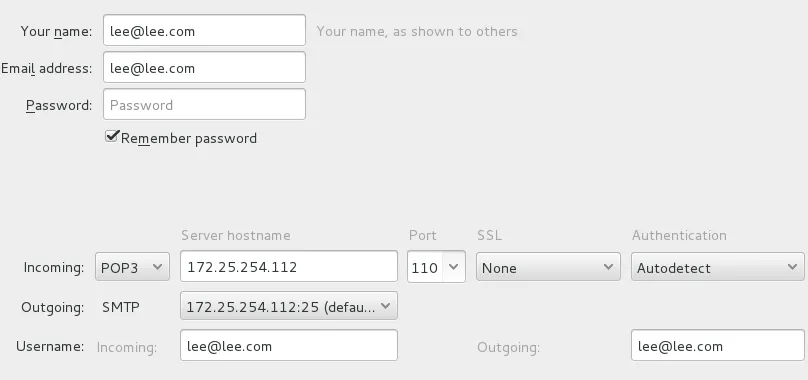Viewport: 808px width, 380px height.
Task: Click the Outgoing username text field
Action: click(717, 345)
